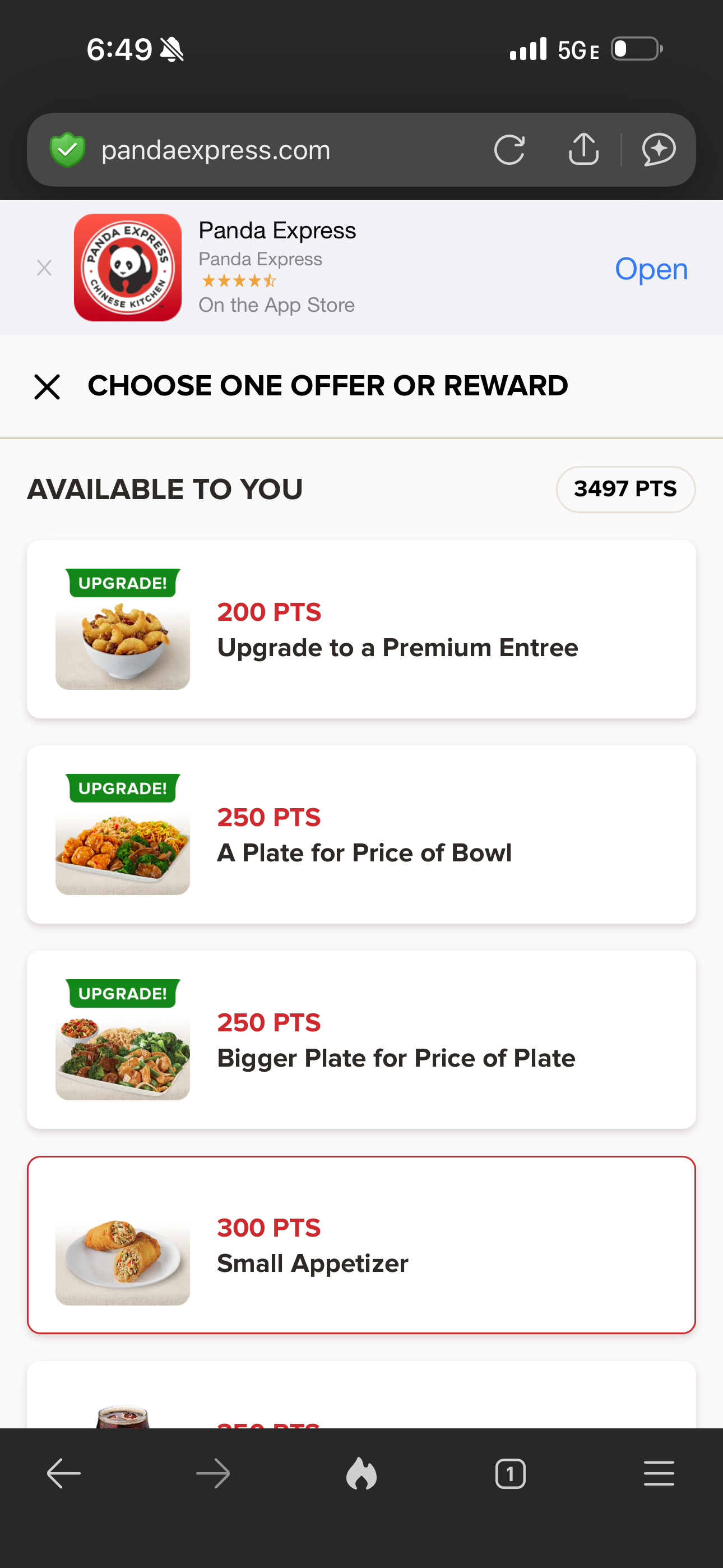Pick the 300 PTS Small Appetizer reward
The height and width of the screenshot is (1568, 723).
(x=361, y=1245)
